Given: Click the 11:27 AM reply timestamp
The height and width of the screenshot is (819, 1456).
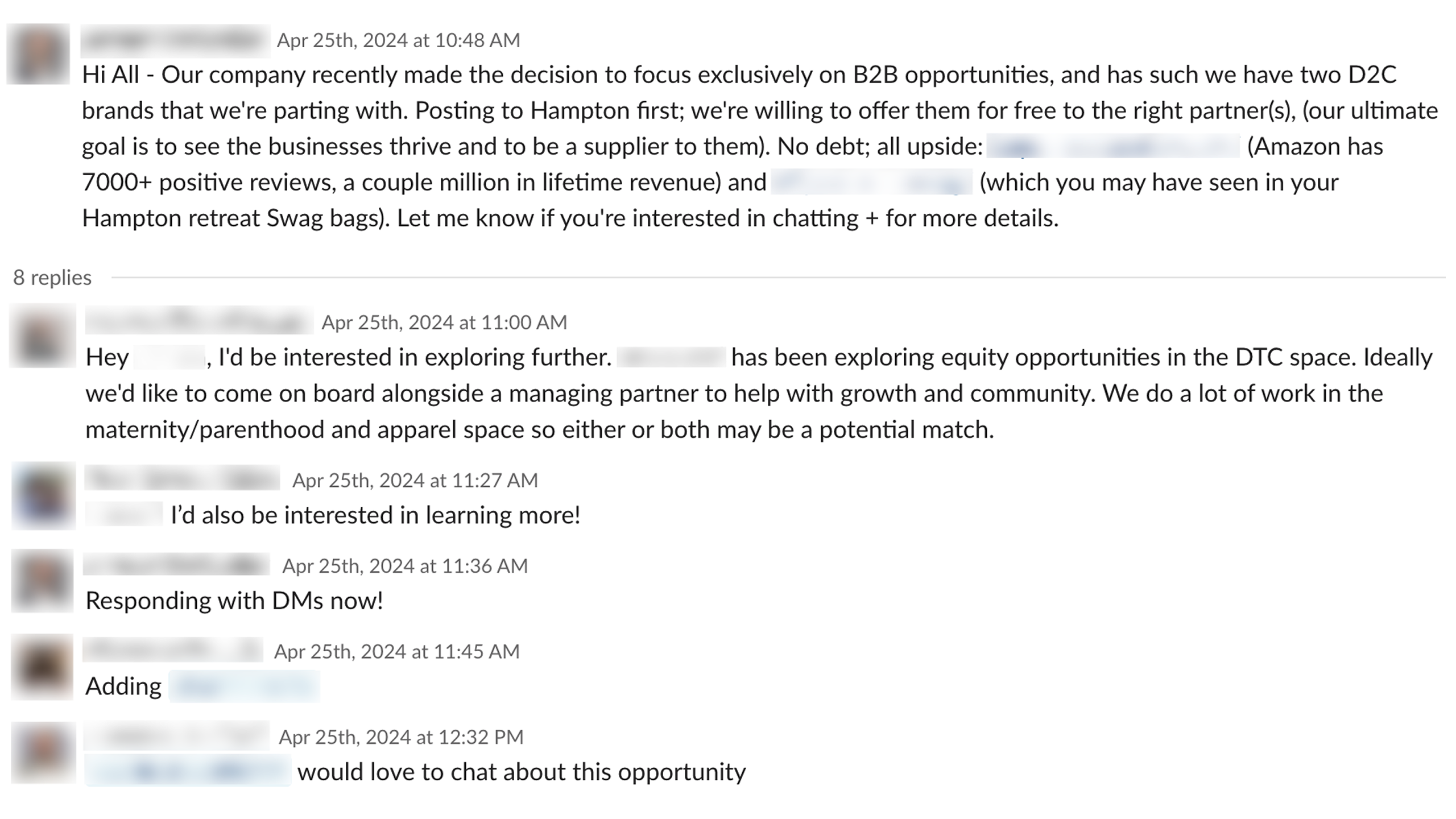Looking at the screenshot, I should tap(415, 481).
